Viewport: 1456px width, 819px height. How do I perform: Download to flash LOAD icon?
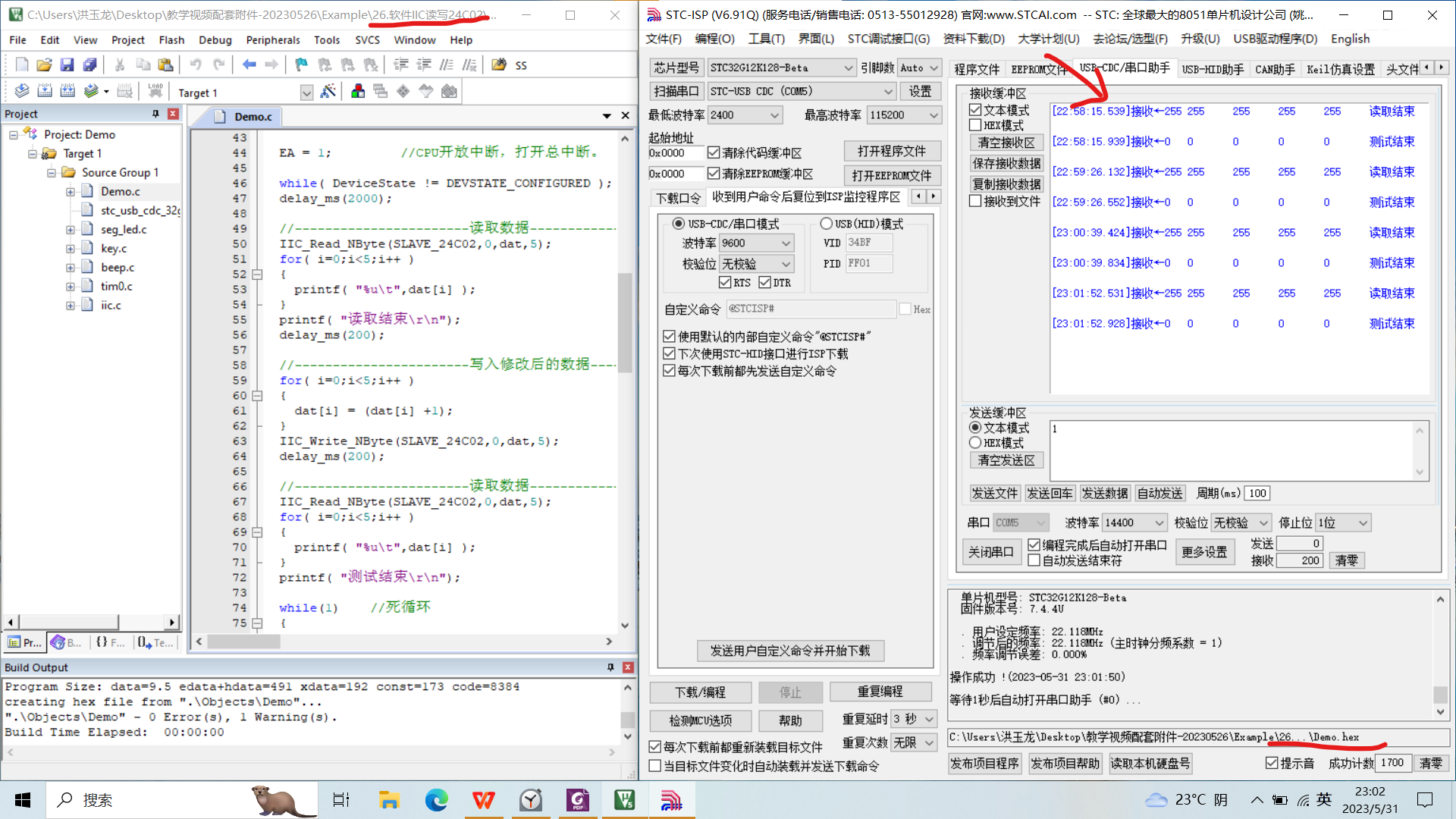pos(155,92)
